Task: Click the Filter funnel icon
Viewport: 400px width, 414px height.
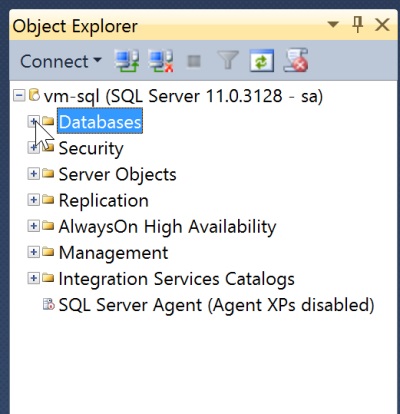Action: (228, 60)
